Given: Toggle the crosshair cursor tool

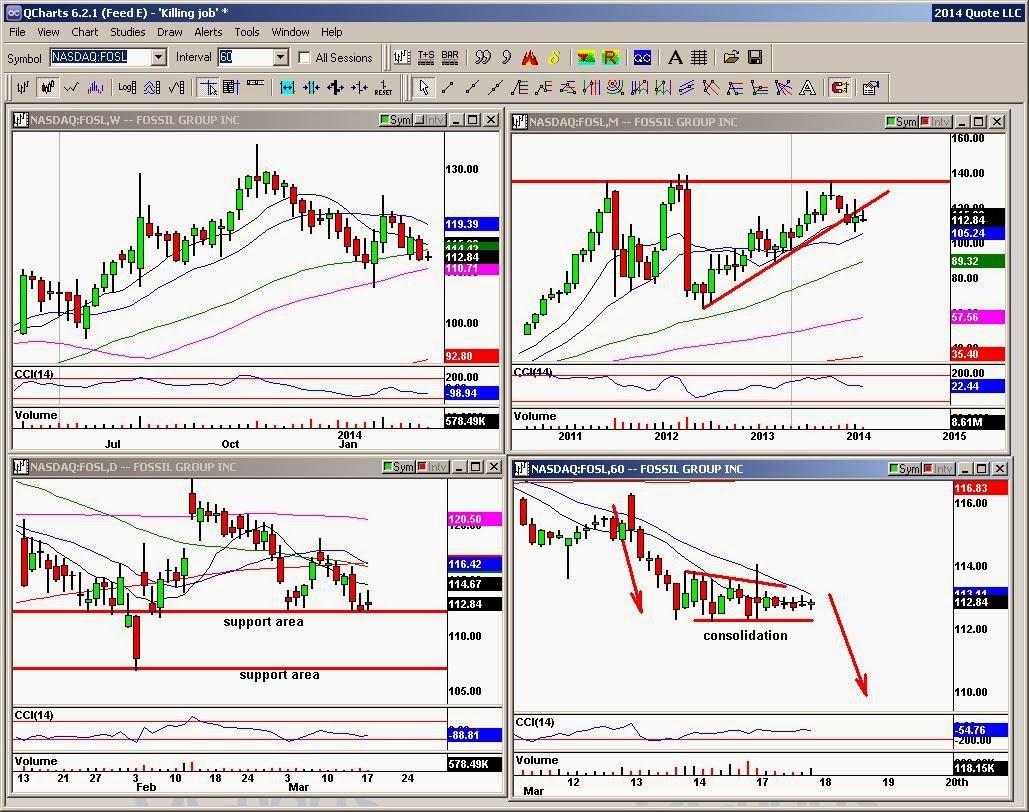Looking at the screenshot, I should coord(209,87).
